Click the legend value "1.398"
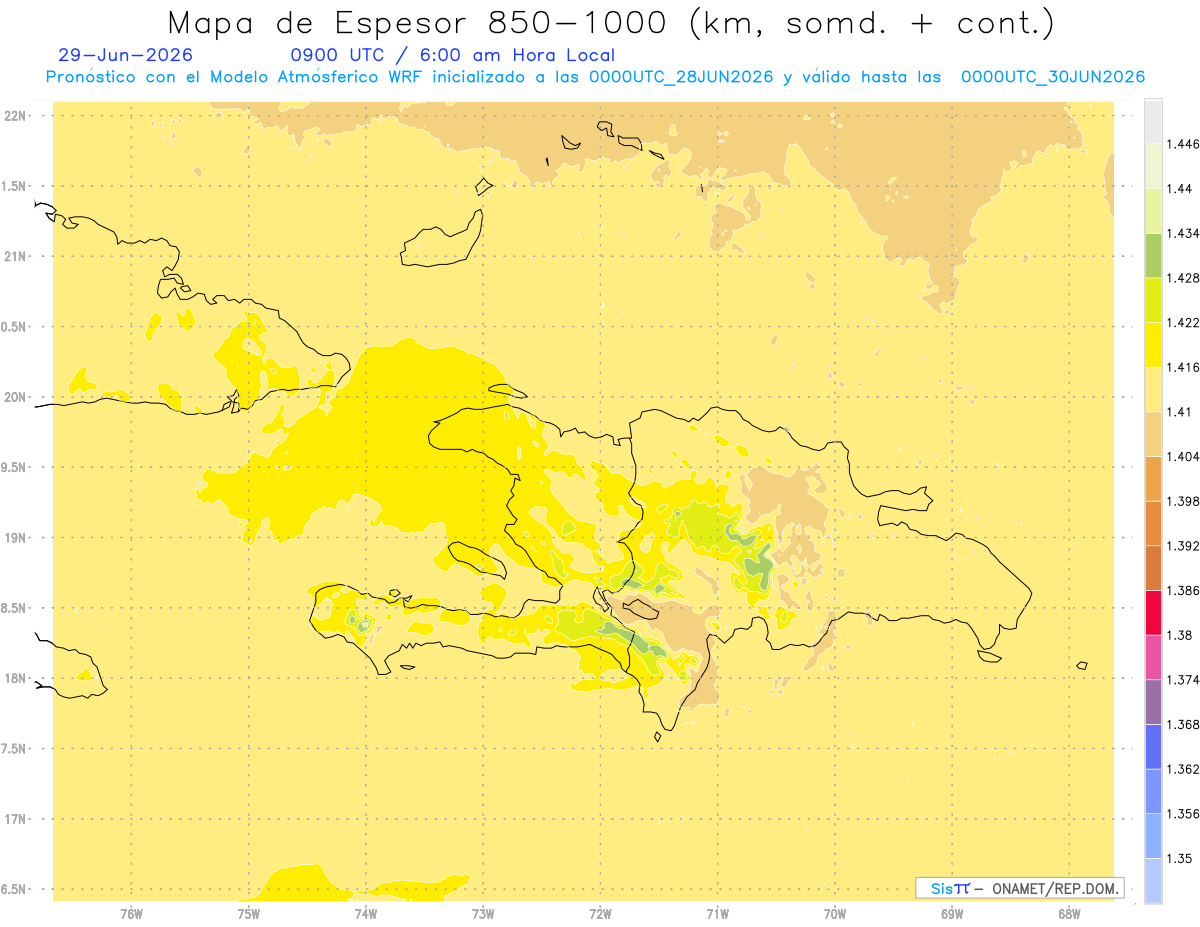The image size is (1200, 927). click(x=1183, y=501)
